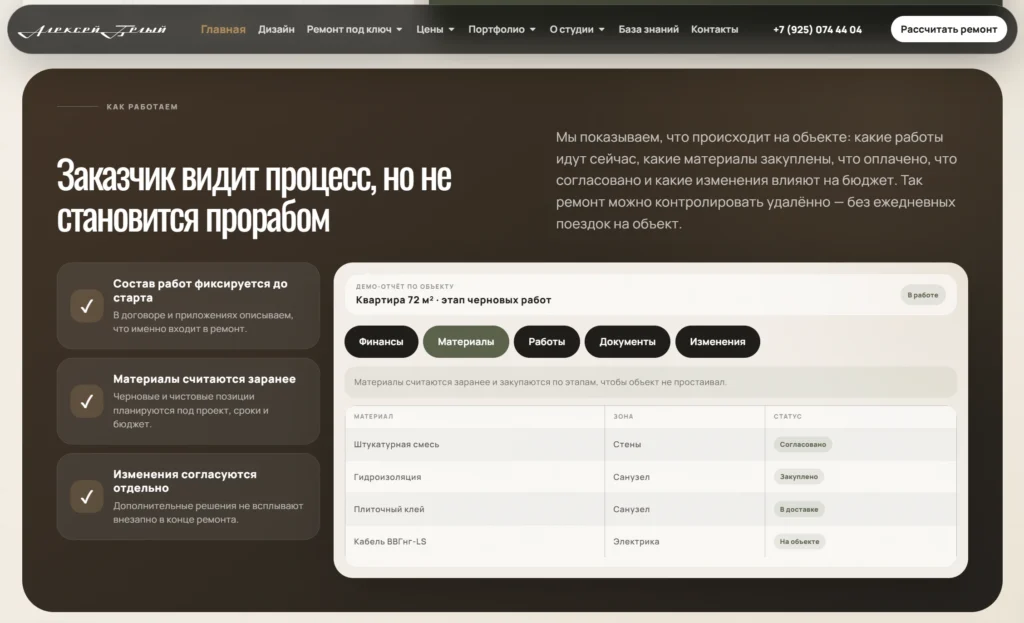Click the В работе status badge
The width and height of the screenshot is (1024, 623).
tap(922, 295)
